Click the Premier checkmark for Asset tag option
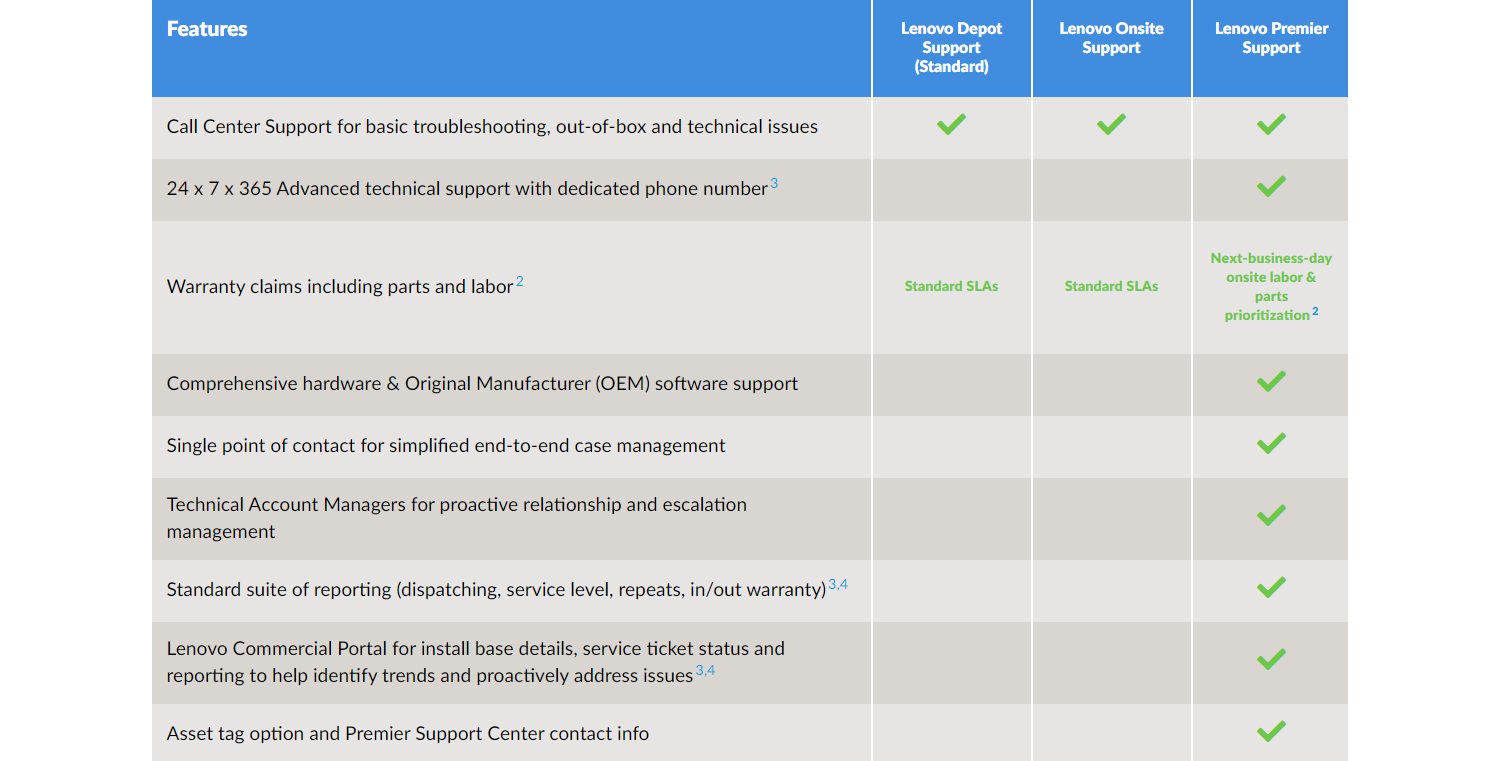Viewport: 1500px width, 761px height. point(1271,732)
